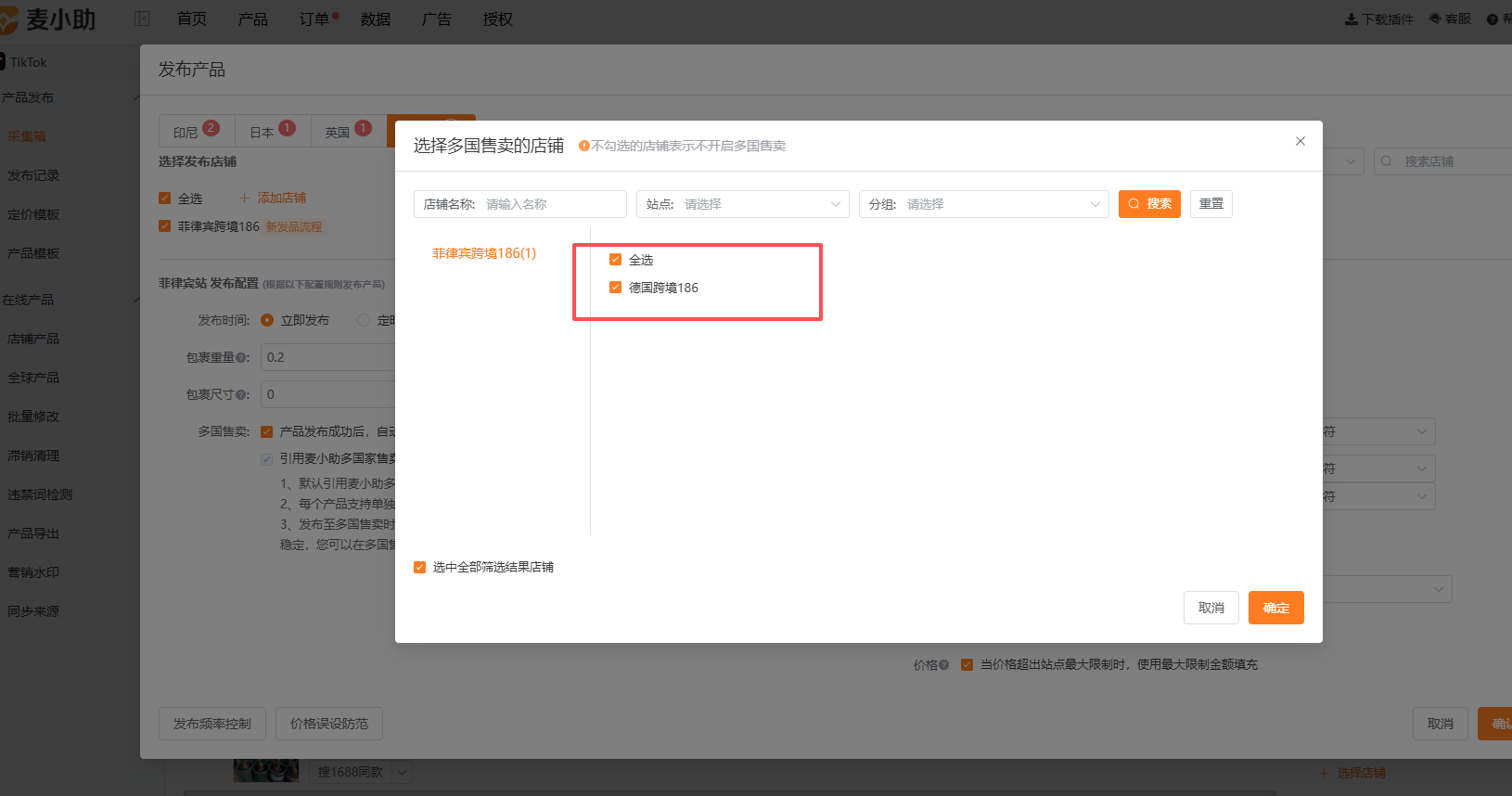Open the 产品 menu
The height and width of the screenshot is (796, 1512).
pos(252,19)
